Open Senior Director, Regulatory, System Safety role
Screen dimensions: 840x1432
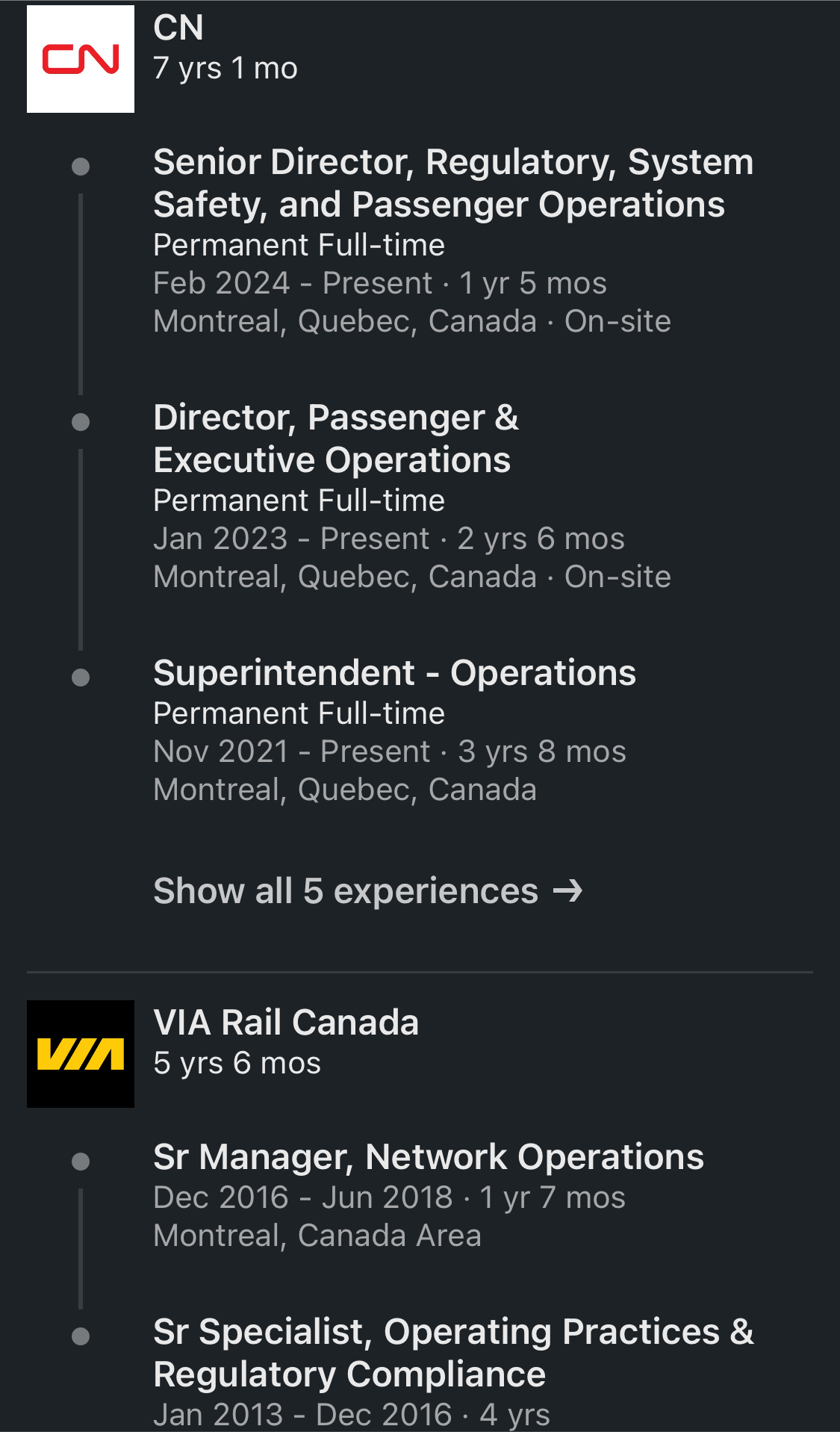(x=452, y=183)
